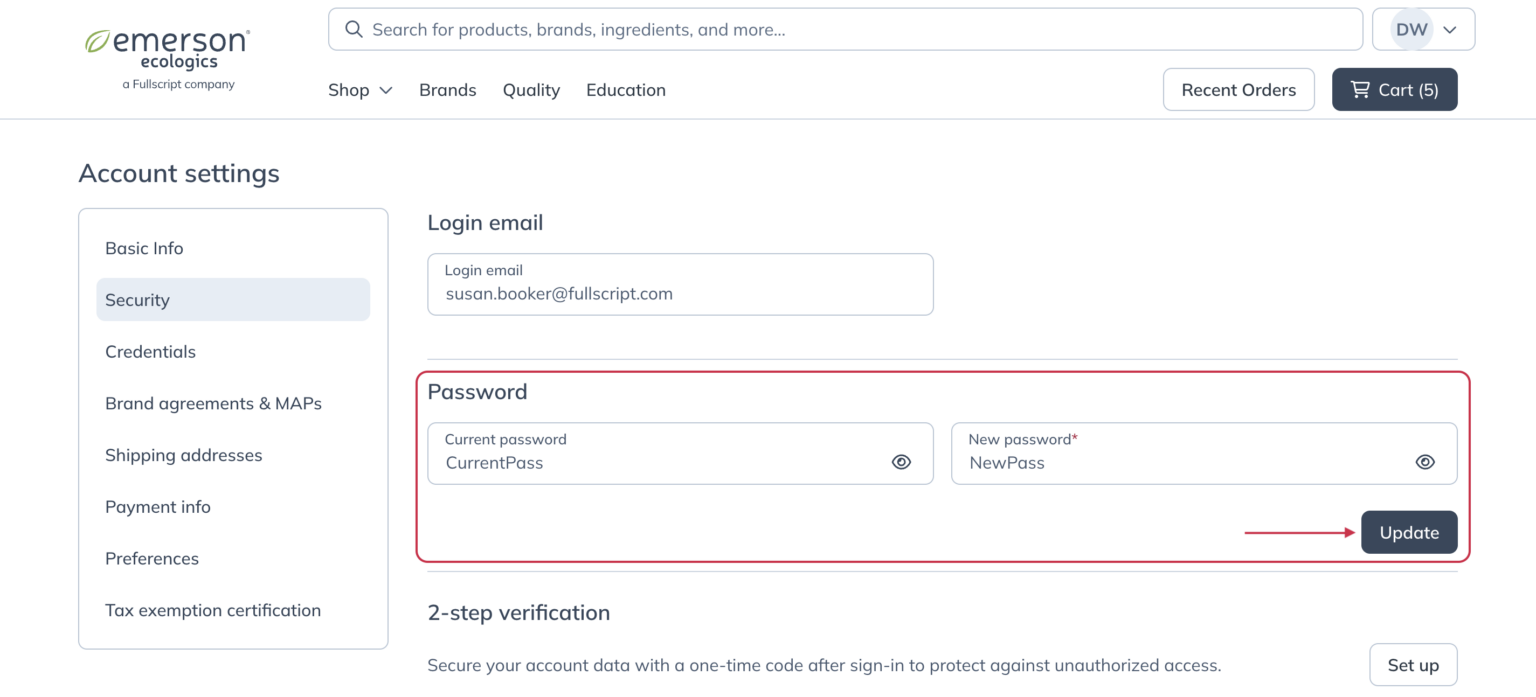This screenshot has width=1536, height=697.
Task: Open Recent Orders
Action: click(1238, 89)
